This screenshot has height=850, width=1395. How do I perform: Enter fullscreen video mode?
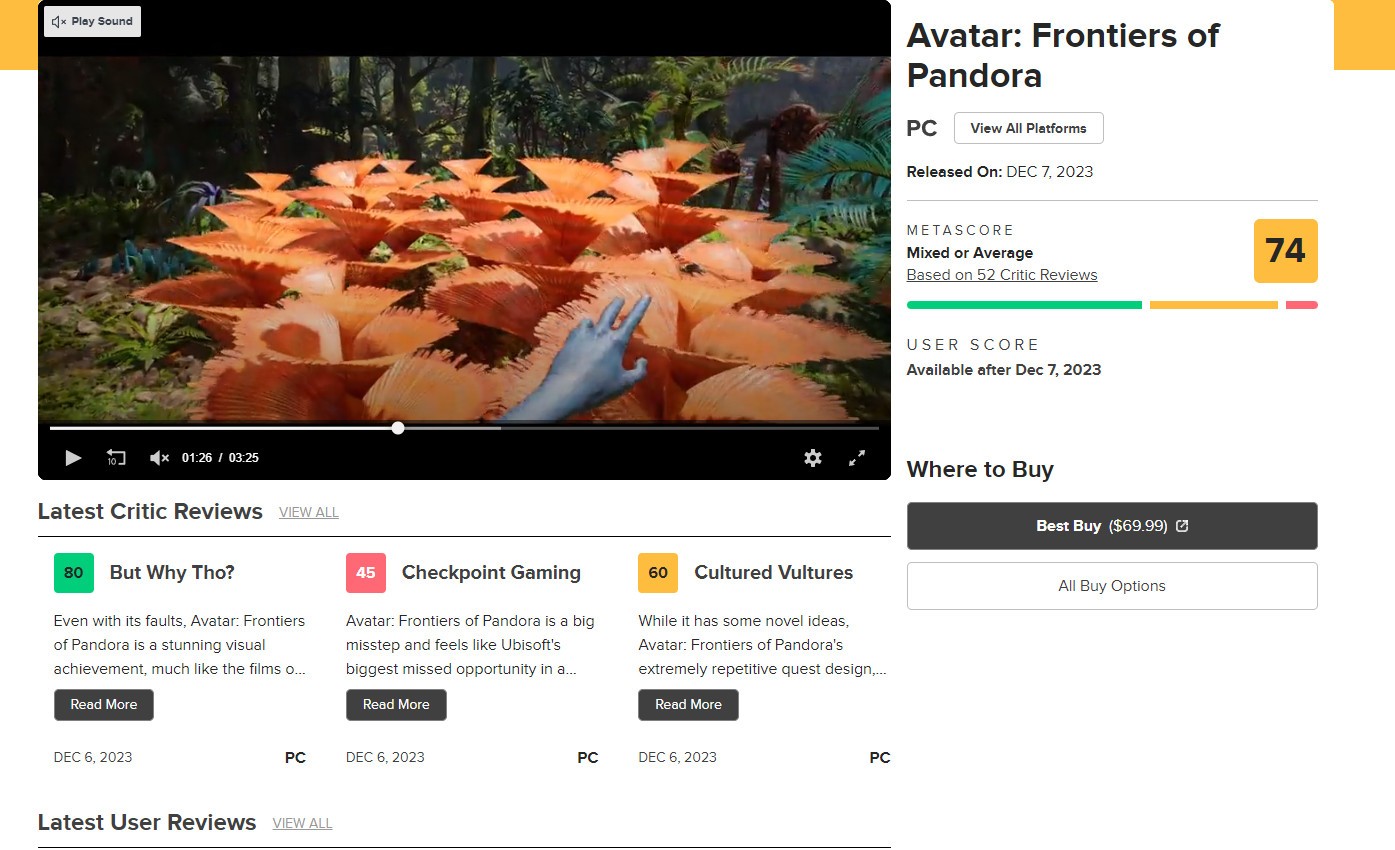pos(857,458)
